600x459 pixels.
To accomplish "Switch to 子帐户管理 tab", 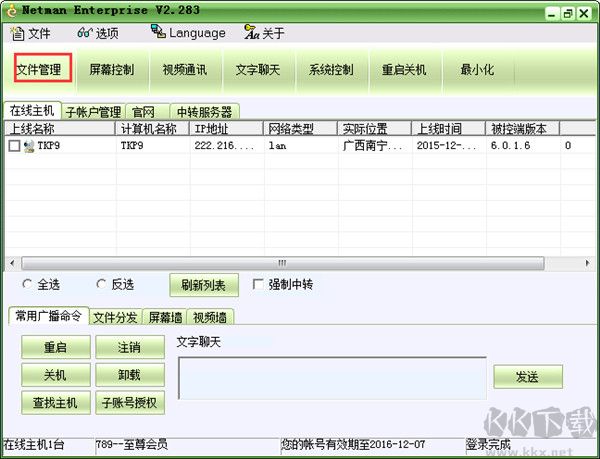I will [x=93, y=112].
